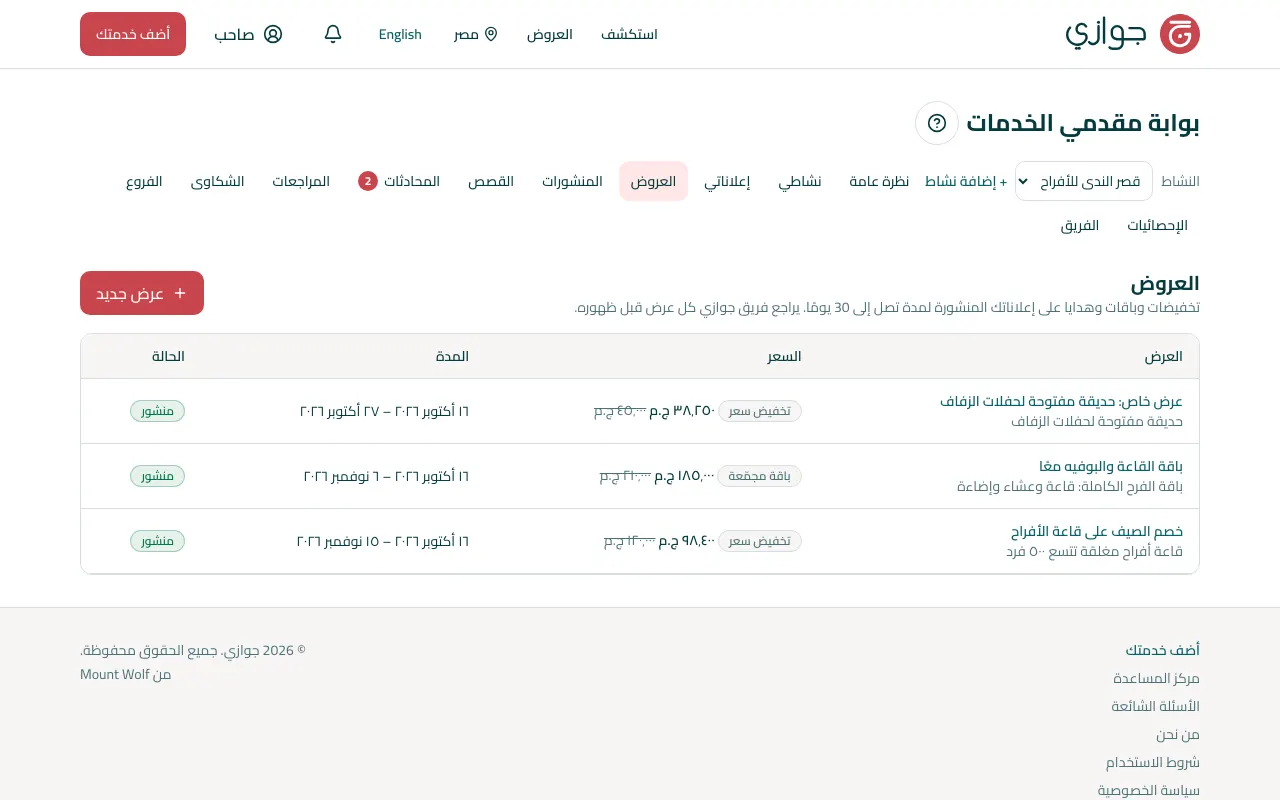Switch to the الشكاوى tab
Viewport: 1280px width, 800px height.
point(218,181)
